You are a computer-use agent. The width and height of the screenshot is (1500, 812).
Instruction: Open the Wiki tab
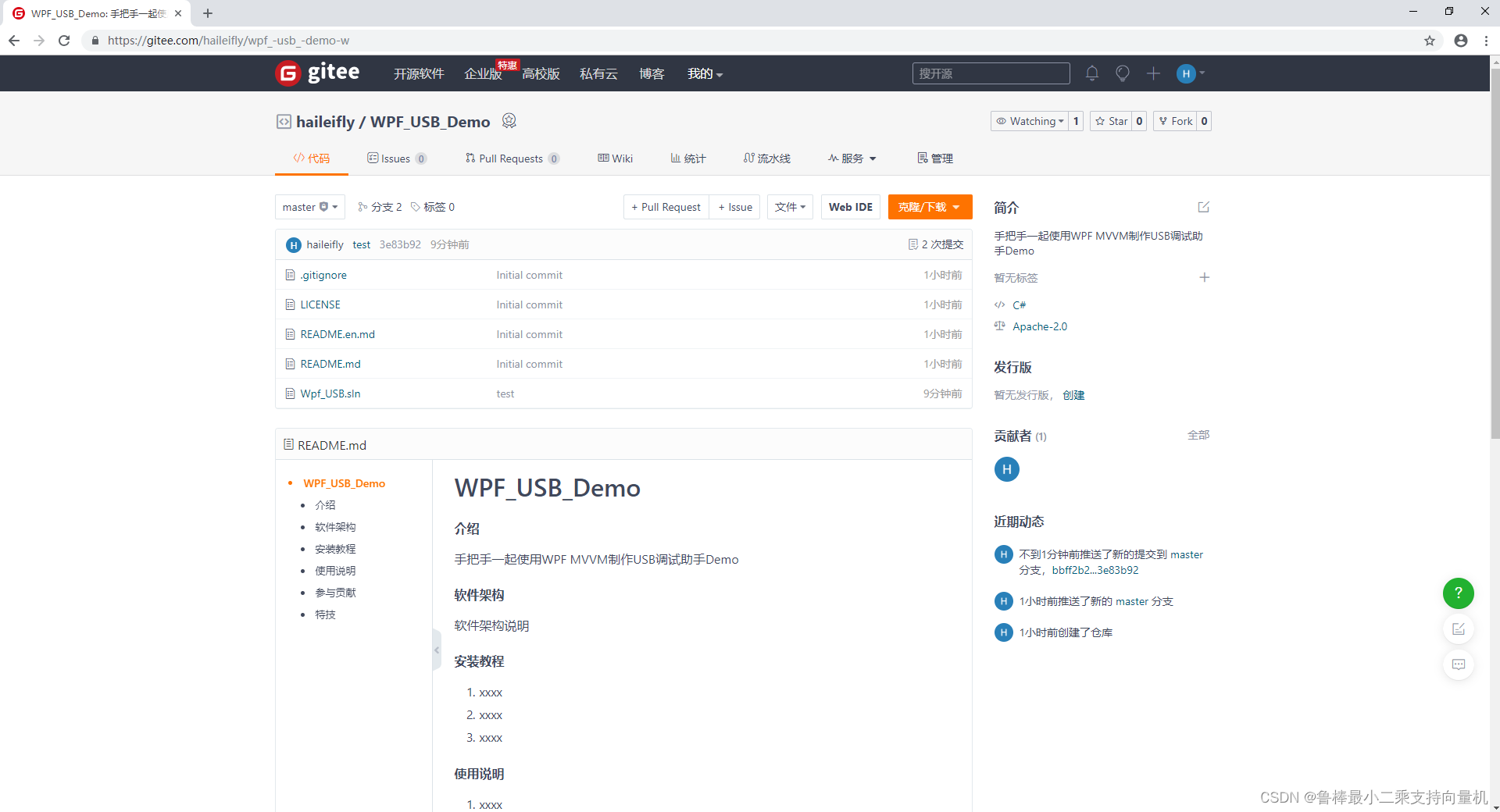click(x=616, y=158)
